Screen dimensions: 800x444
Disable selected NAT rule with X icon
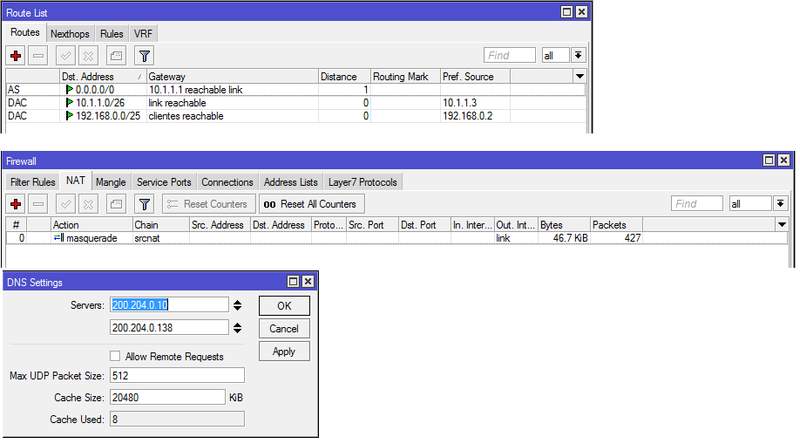click(x=88, y=204)
